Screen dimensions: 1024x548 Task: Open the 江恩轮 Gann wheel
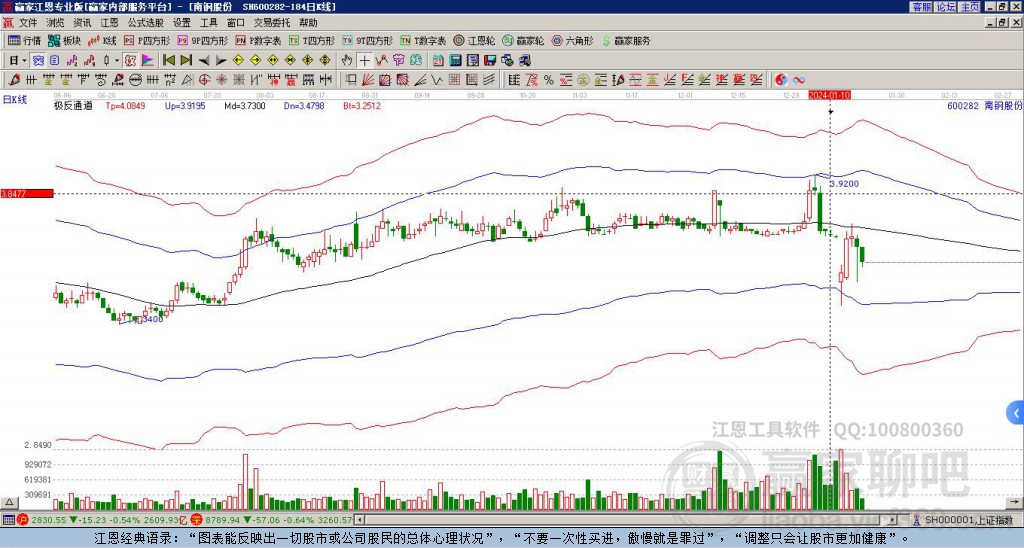point(474,40)
